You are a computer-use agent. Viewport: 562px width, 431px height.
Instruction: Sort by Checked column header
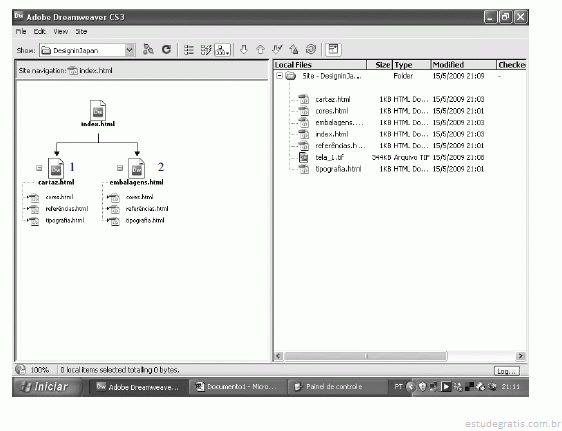click(511, 65)
